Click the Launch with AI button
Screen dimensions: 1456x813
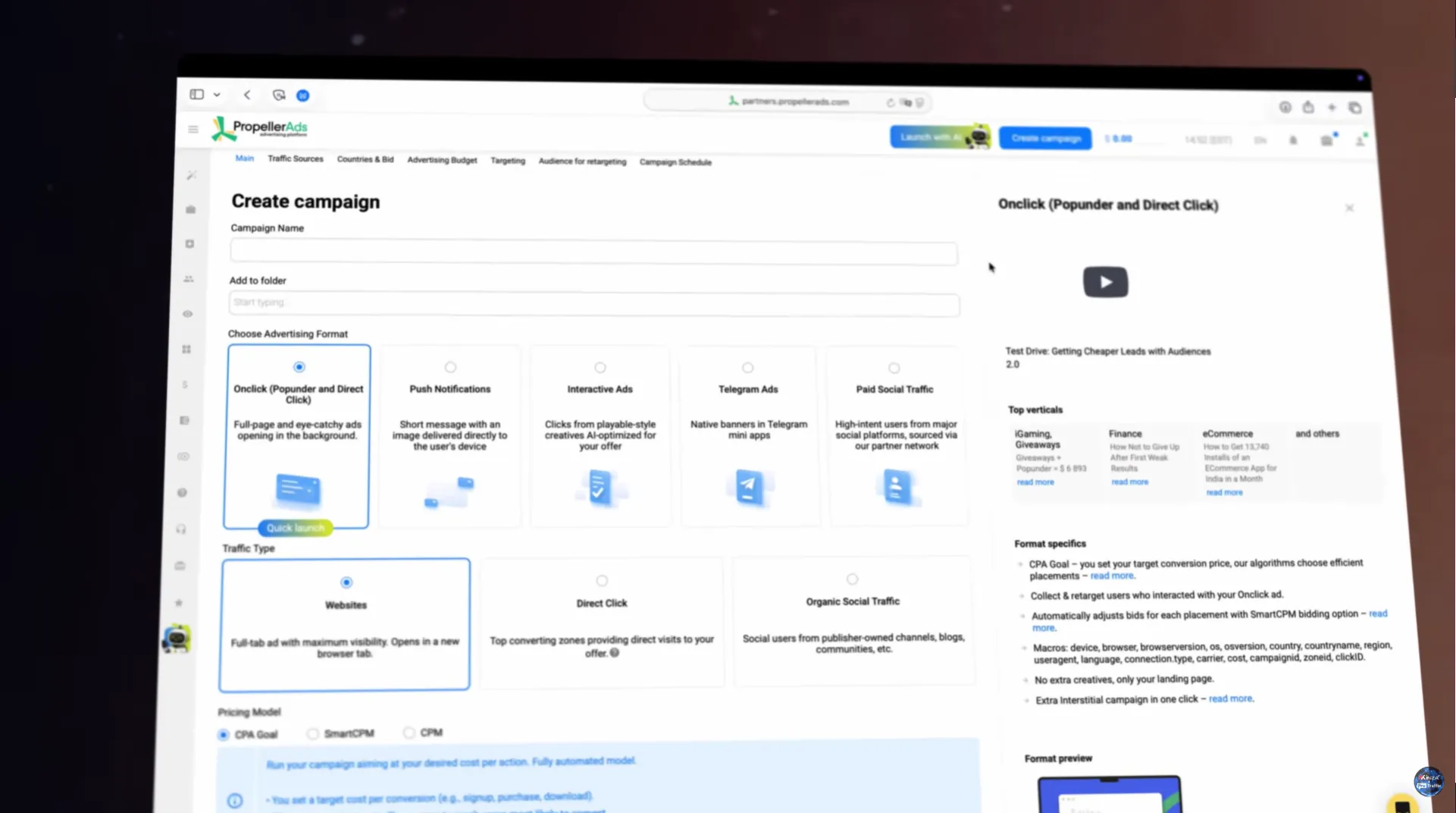[940, 137]
